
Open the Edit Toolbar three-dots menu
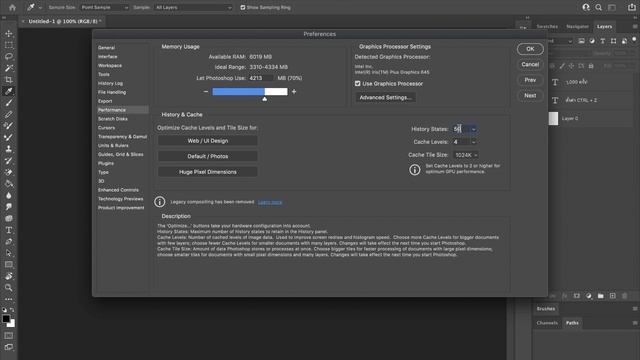click(9, 299)
